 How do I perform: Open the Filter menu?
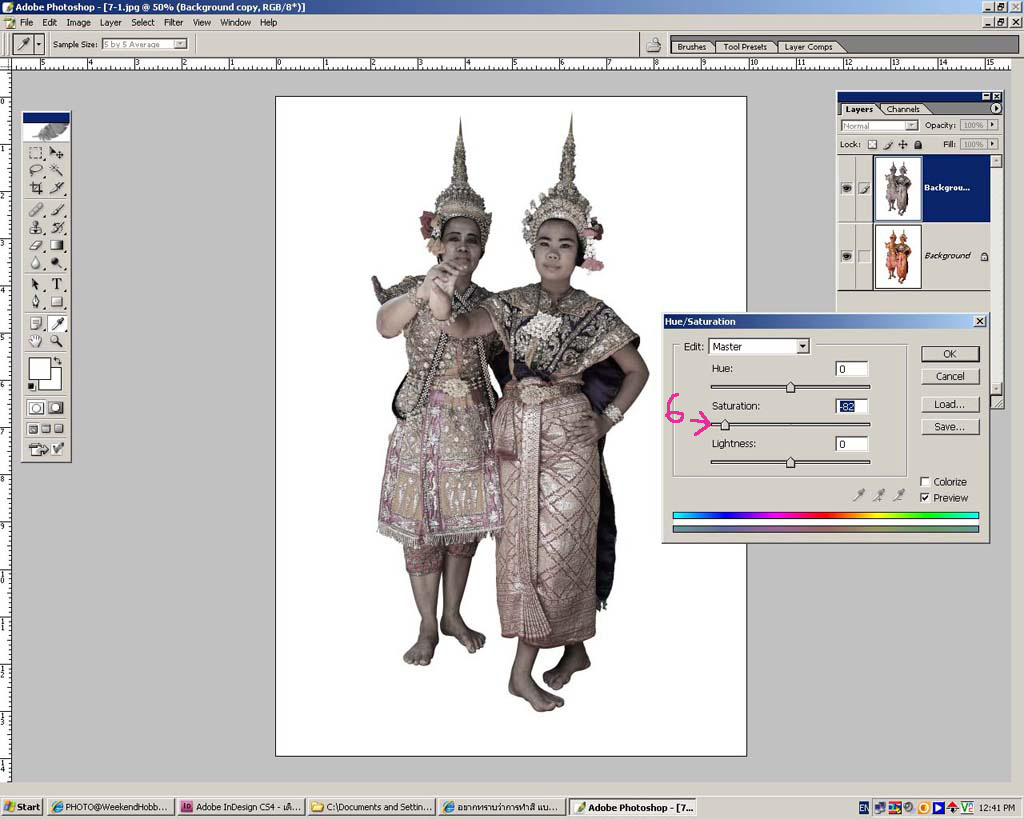174,22
